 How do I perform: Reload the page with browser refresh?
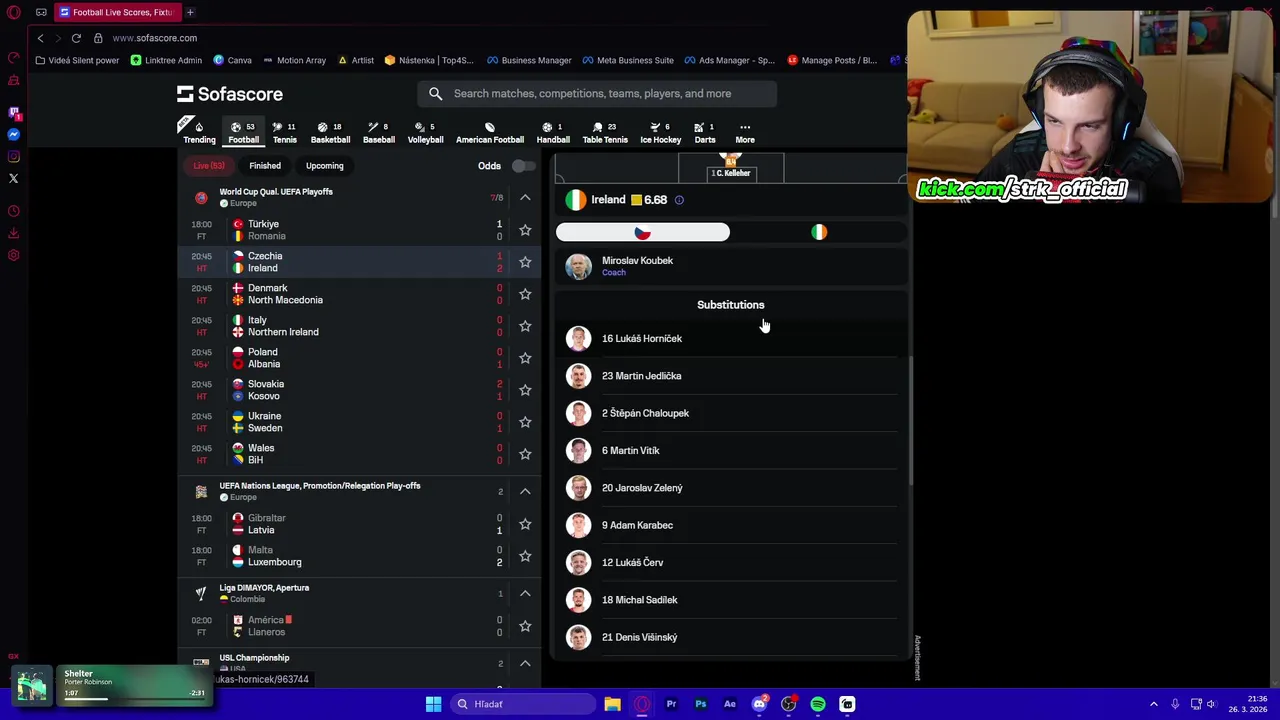point(76,38)
